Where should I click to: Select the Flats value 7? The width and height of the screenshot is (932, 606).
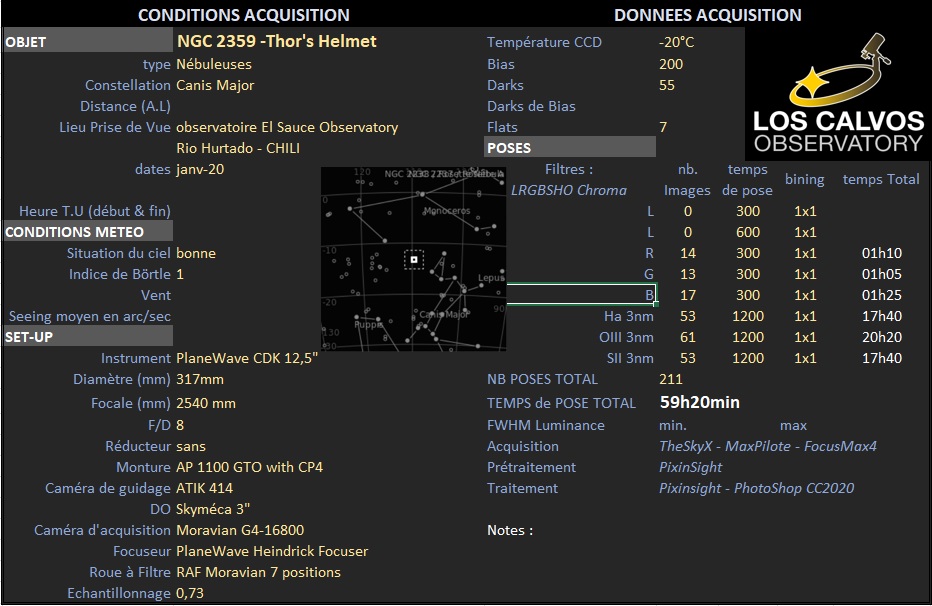coord(663,127)
